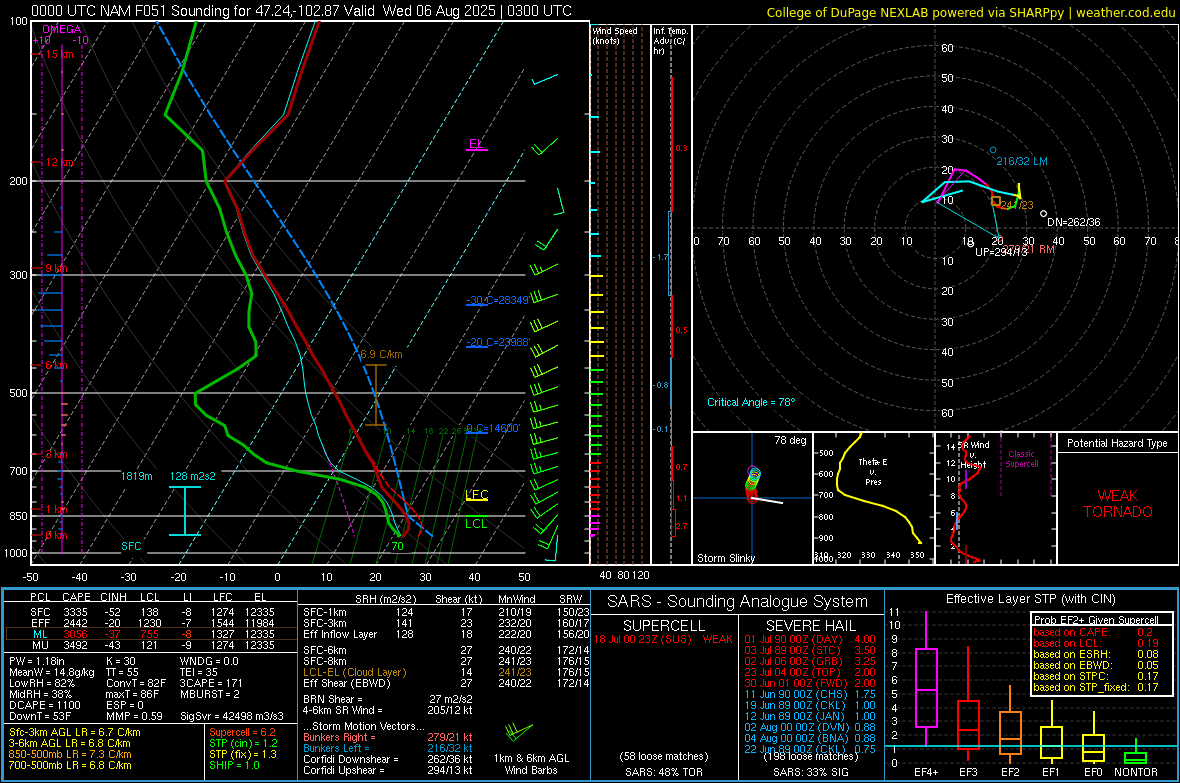Click the 0 C=14600' freezing level label
Screen dimensions: 1180x783
click(x=493, y=428)
